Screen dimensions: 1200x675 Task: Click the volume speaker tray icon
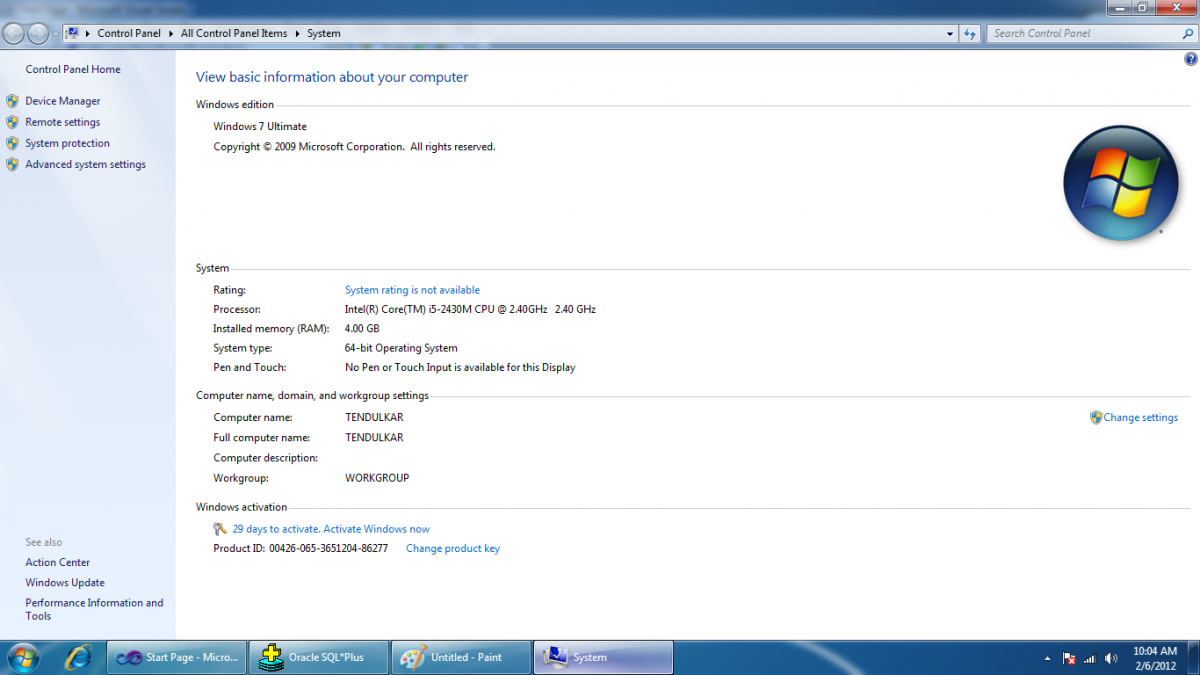(1110, 658)
